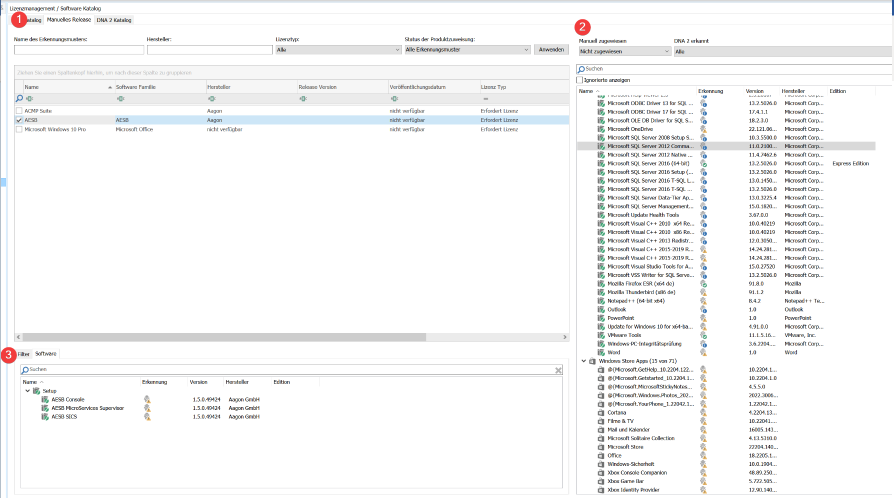The height and width of the screenshot is (498, 894).
Task: Clear the bottom Suchen search box with X
Action: 557,369
